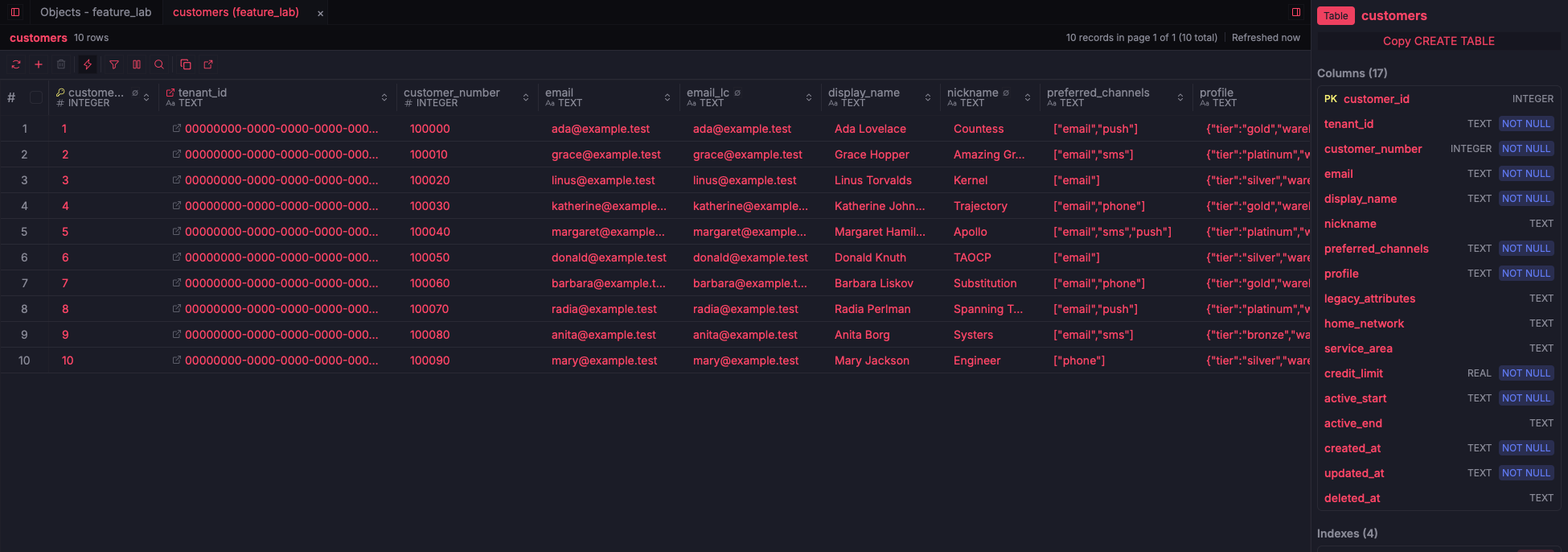Click the Table badge beside customers
The height and width of the screenshot is (552, 1568).
pyautogui.click(x=1336, y=15)
